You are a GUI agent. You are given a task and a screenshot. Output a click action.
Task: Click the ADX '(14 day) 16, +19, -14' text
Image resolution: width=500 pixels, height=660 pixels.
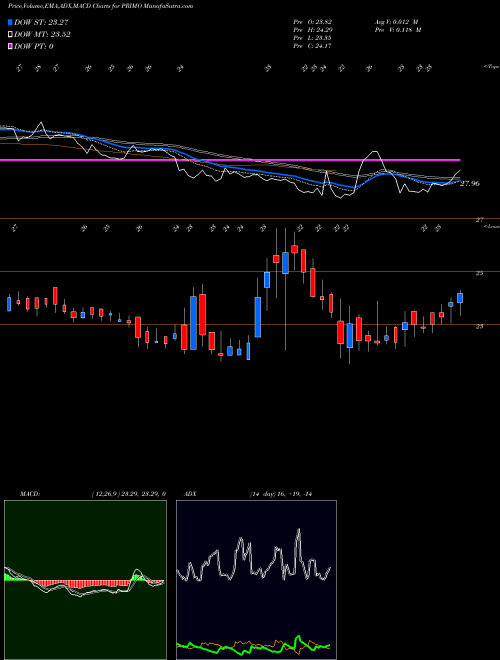click(281, 494)
